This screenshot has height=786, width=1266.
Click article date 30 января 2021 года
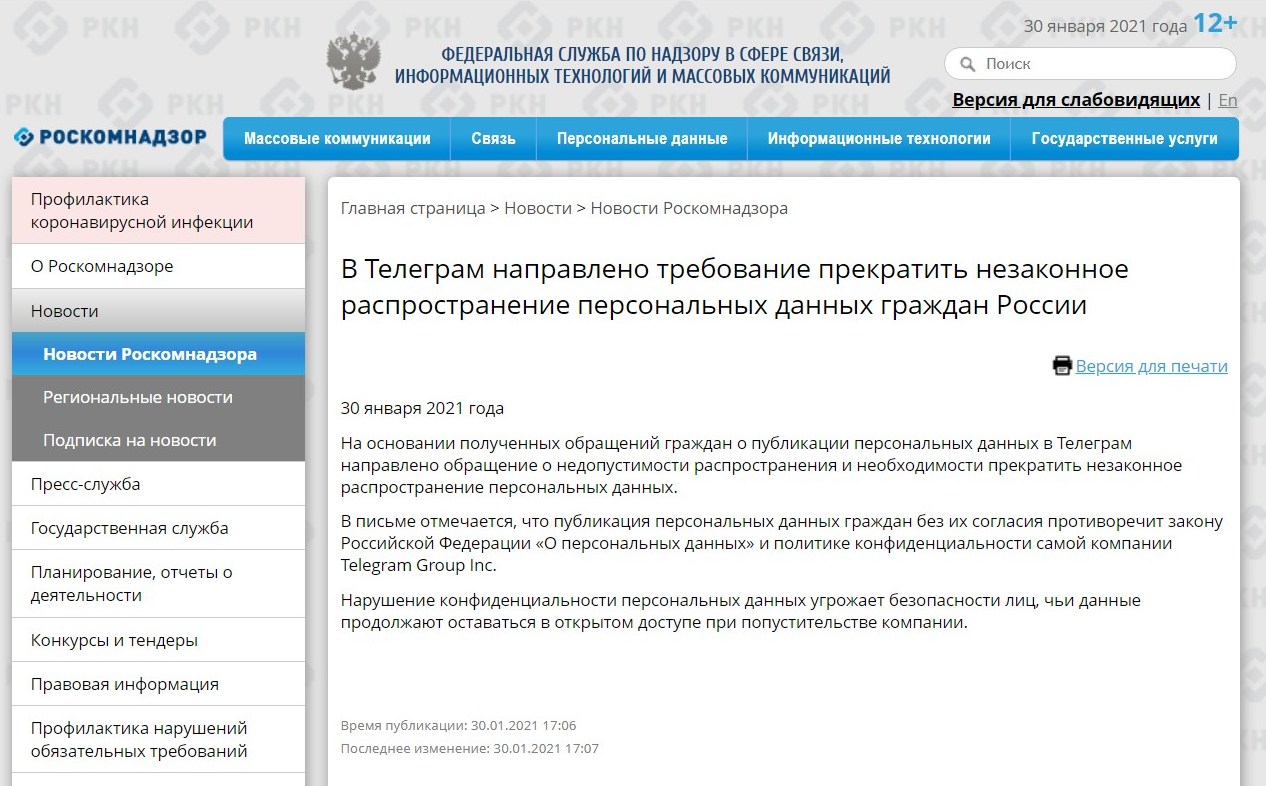click(422, 408)
